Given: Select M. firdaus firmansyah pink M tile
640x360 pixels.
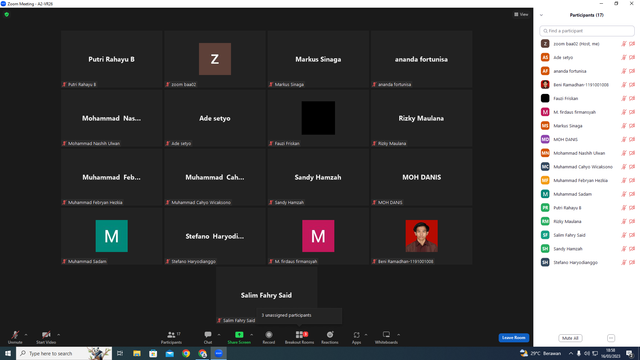Looking at the screenshot, I should (318, 236).
